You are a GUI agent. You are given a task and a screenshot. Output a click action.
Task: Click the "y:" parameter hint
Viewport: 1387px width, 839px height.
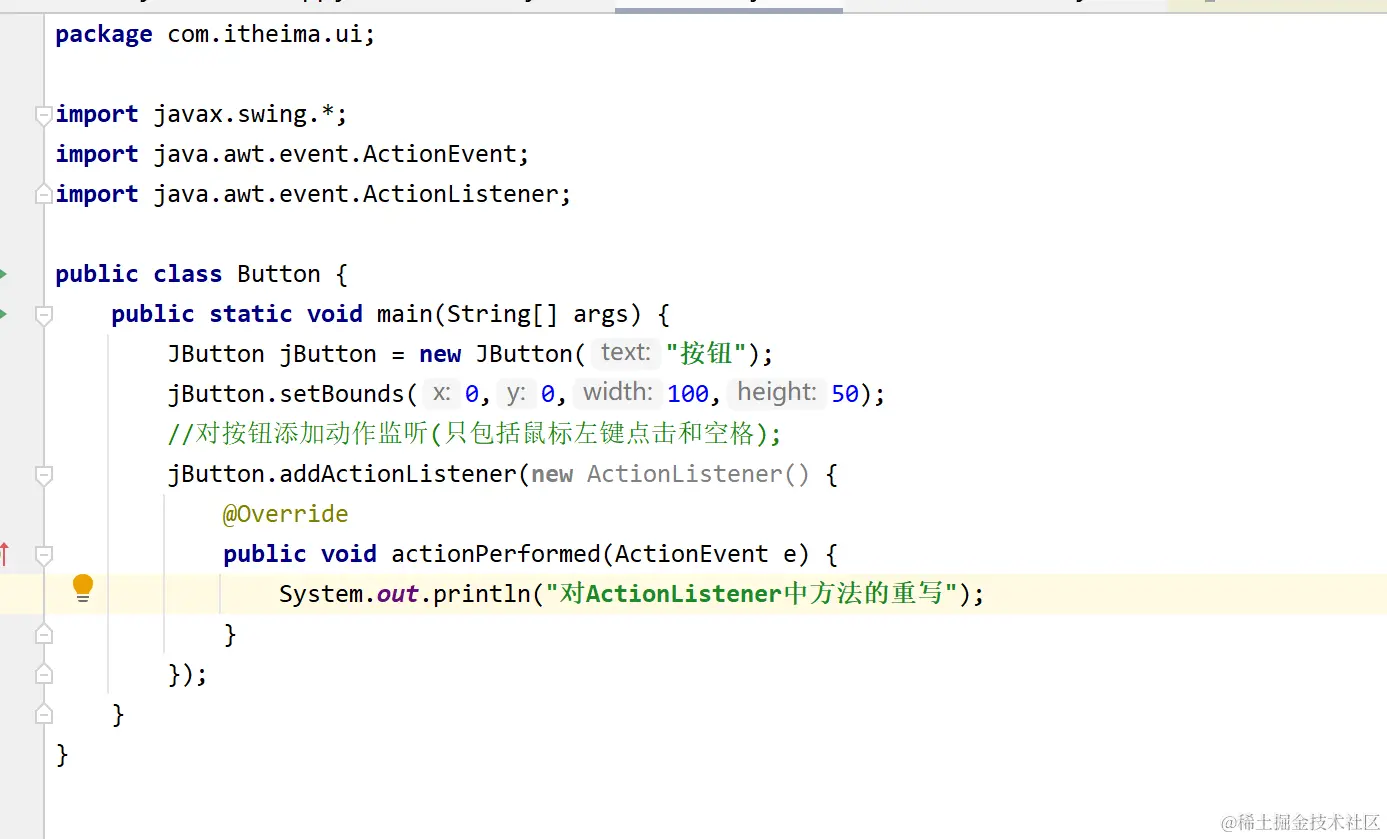coord(516,393)
